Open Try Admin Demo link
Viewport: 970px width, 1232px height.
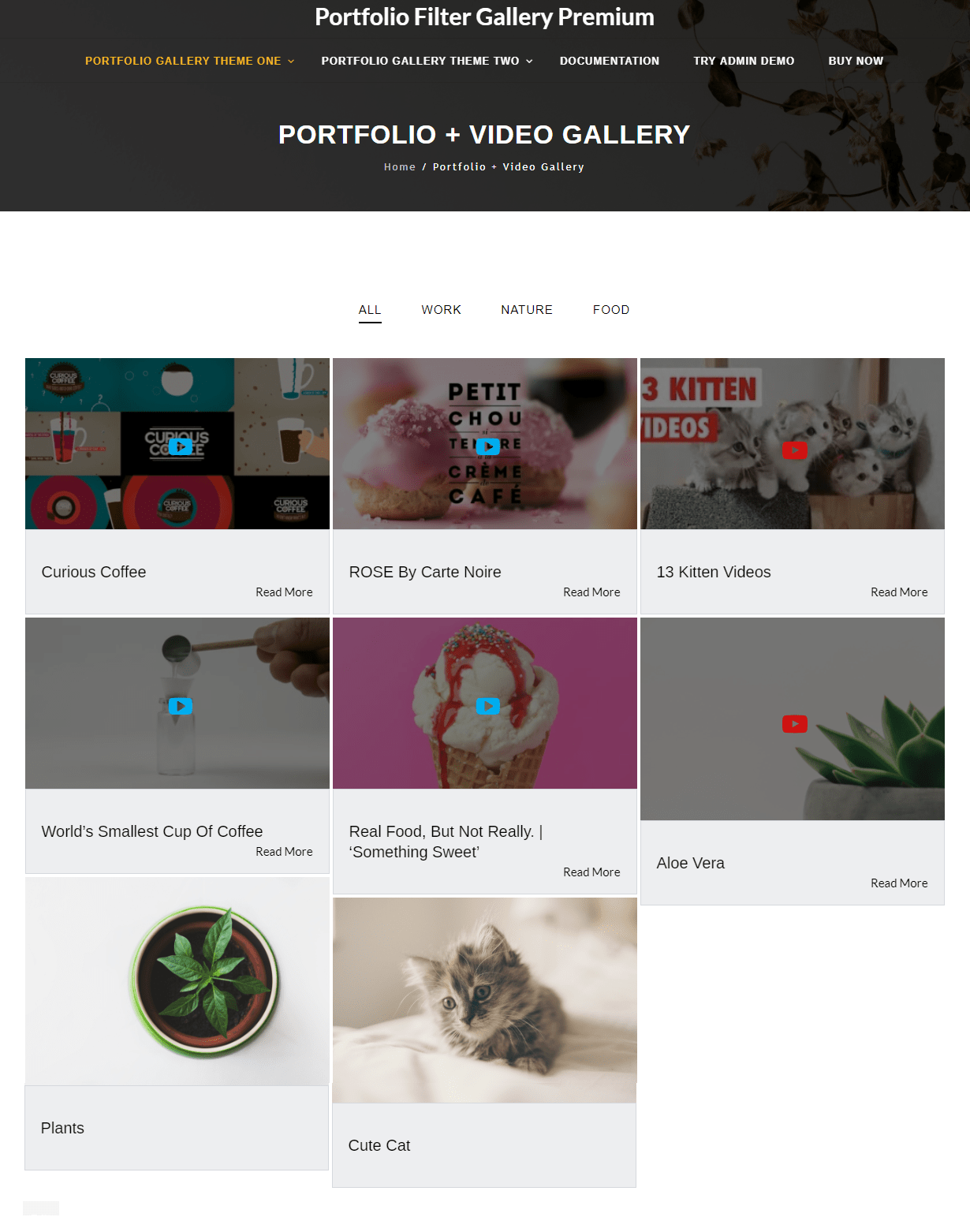coord(744,61)
